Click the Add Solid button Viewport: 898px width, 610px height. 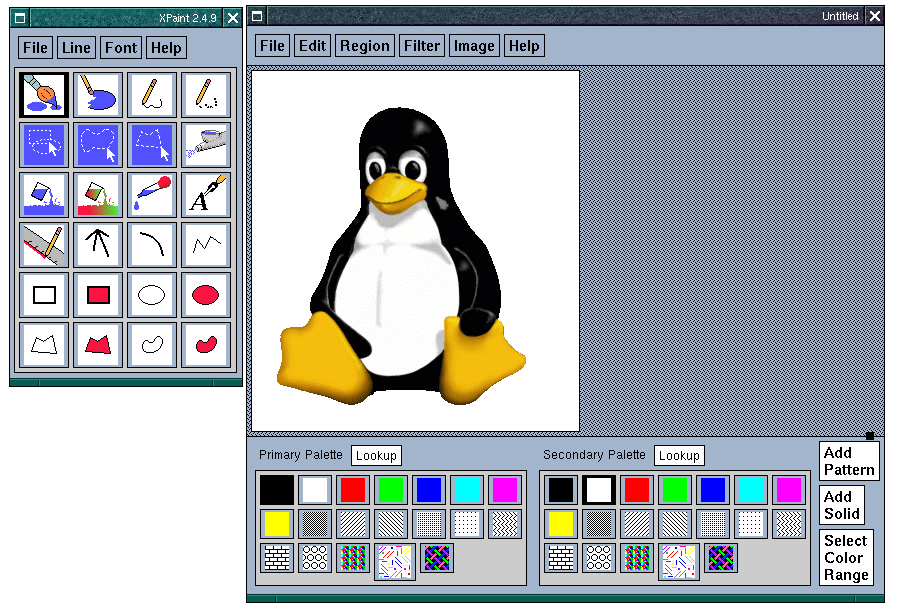click(x=842, y=505)
